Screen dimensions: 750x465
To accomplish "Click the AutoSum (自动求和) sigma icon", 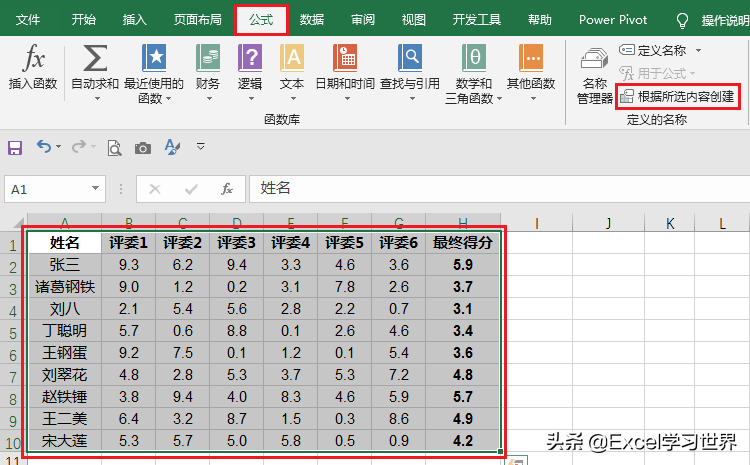I will (95, 58).
